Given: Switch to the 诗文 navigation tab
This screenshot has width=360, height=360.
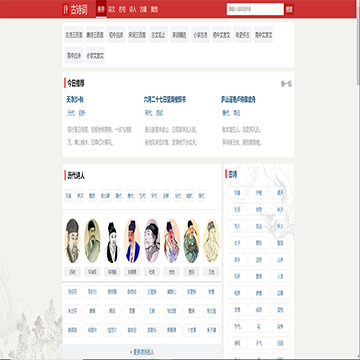Looking at the screenshot, I should 111,10.
